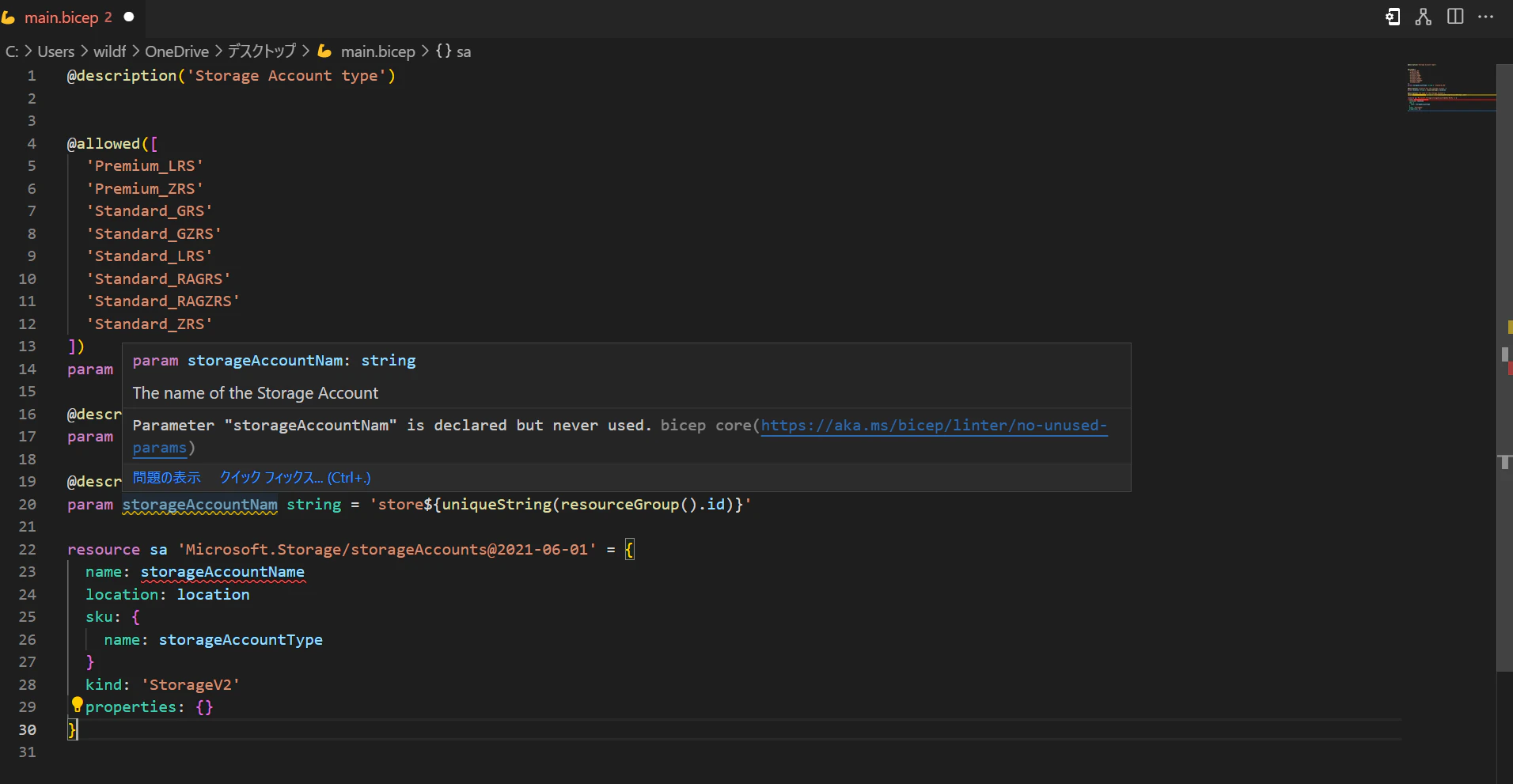Open the main.bicep breadcrumb file list
The height and width of the screenshot is (784, 1513).
click(x=377, y=51)
